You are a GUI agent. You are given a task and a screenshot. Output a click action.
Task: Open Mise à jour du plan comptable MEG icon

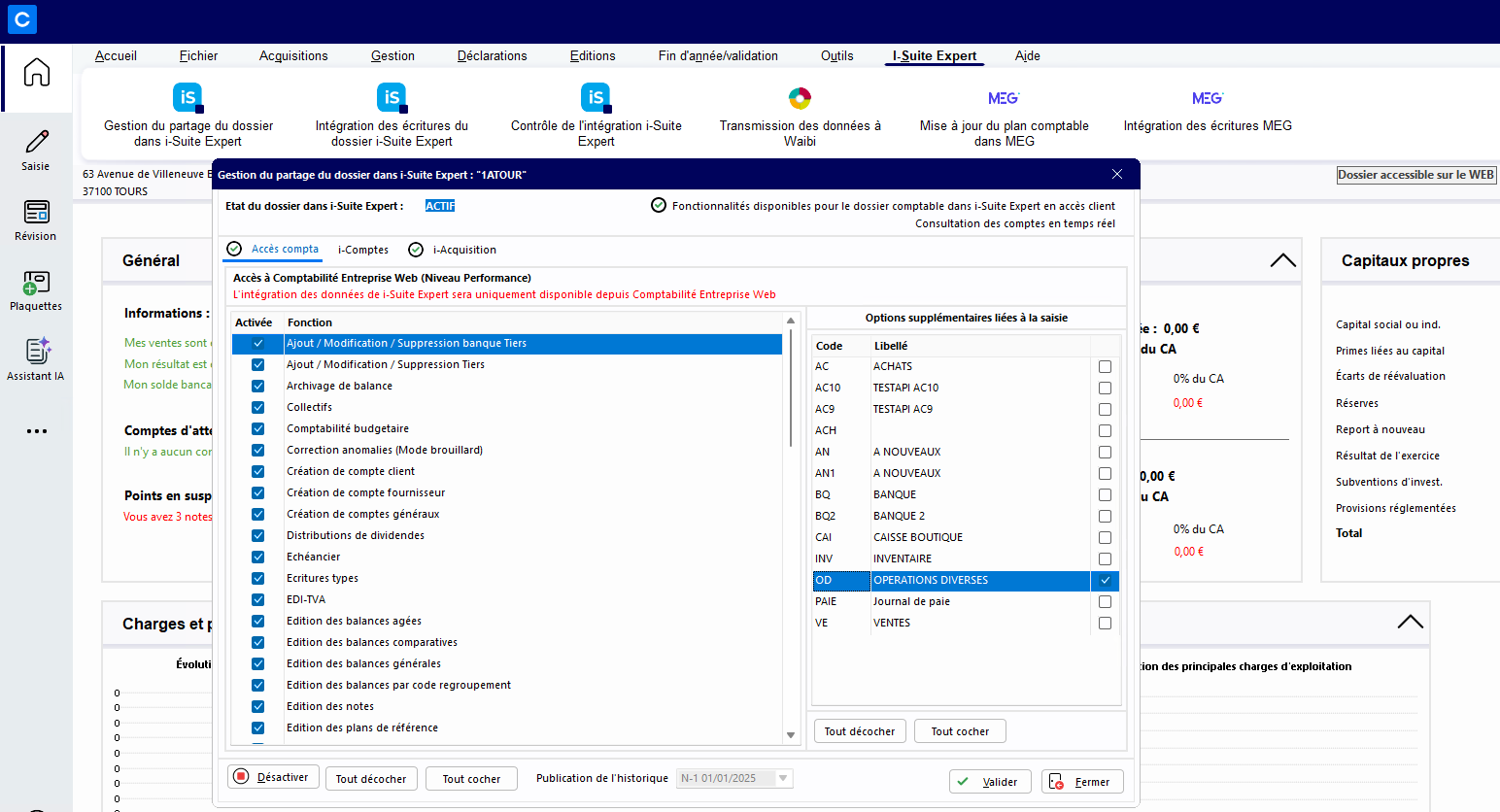click(x=1004, y=98)
